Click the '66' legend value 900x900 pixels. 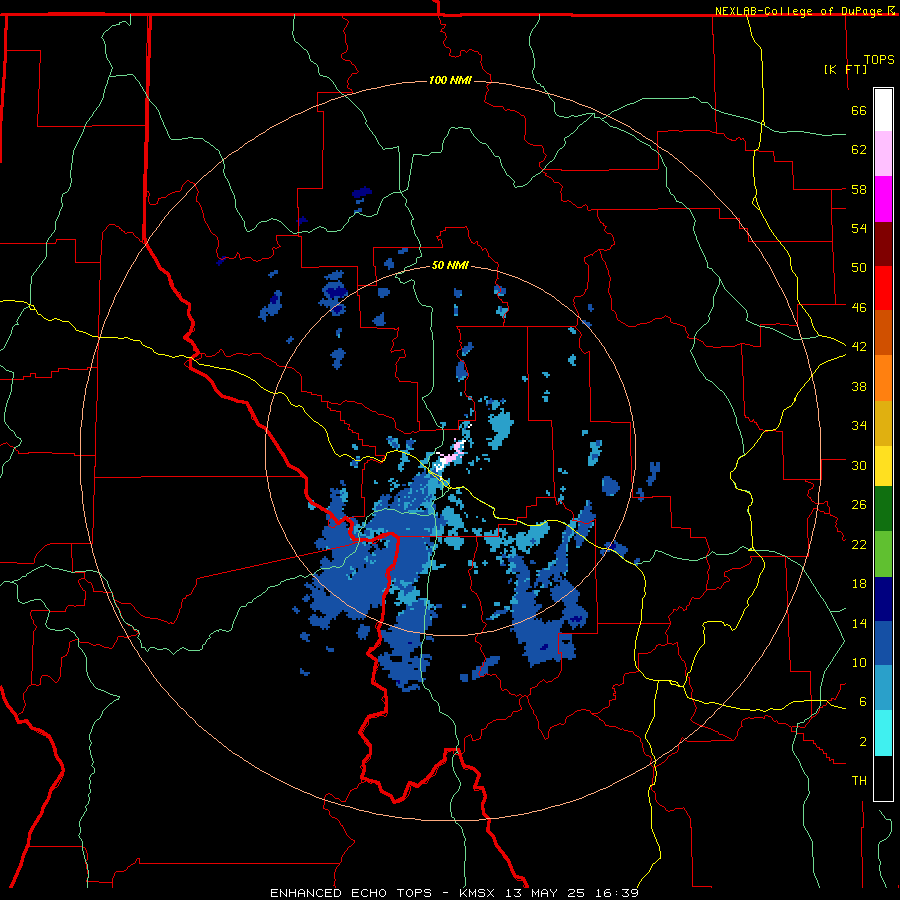[x=859, y=111]
